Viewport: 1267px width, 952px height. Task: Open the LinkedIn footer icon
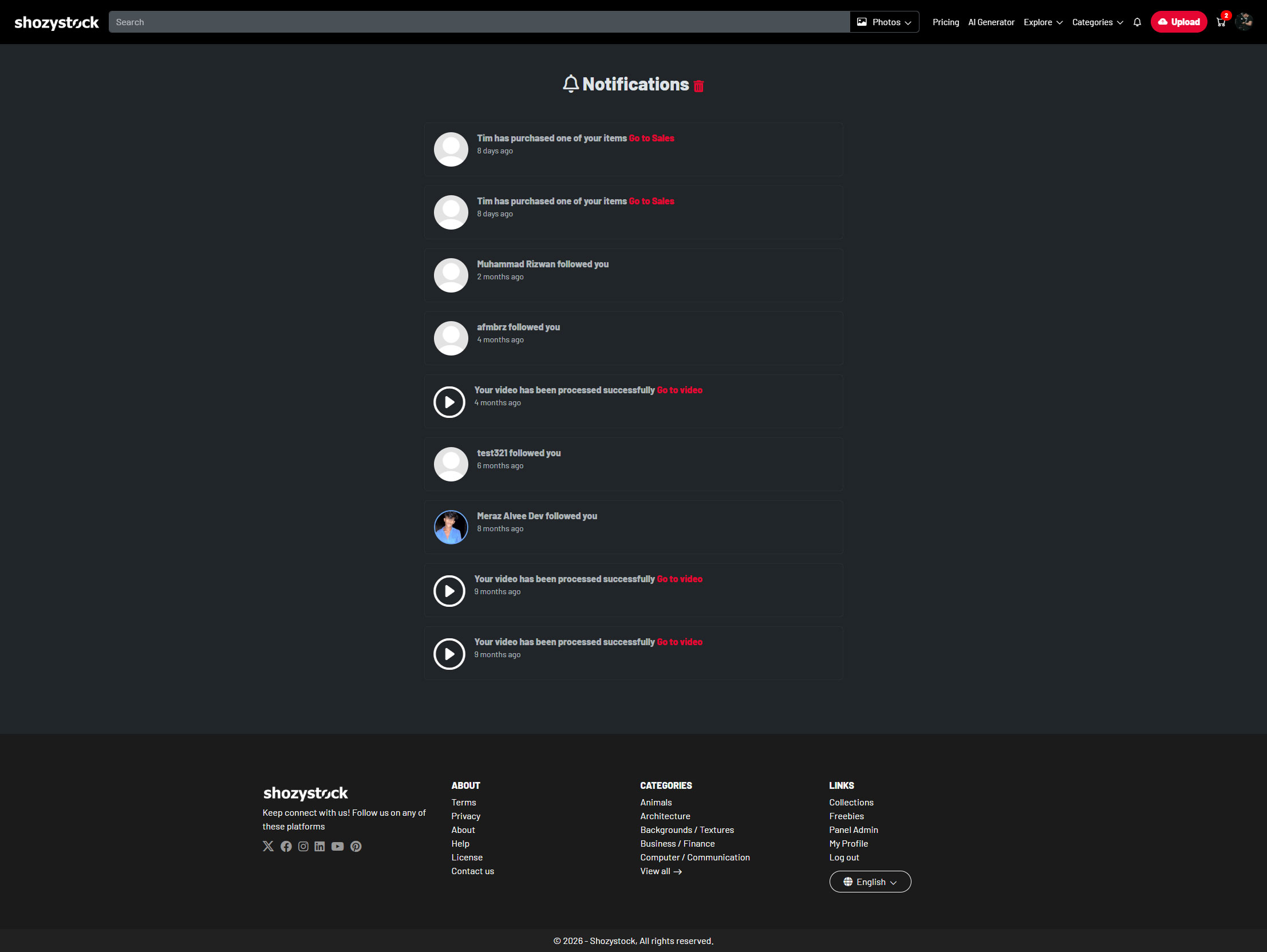319,846
